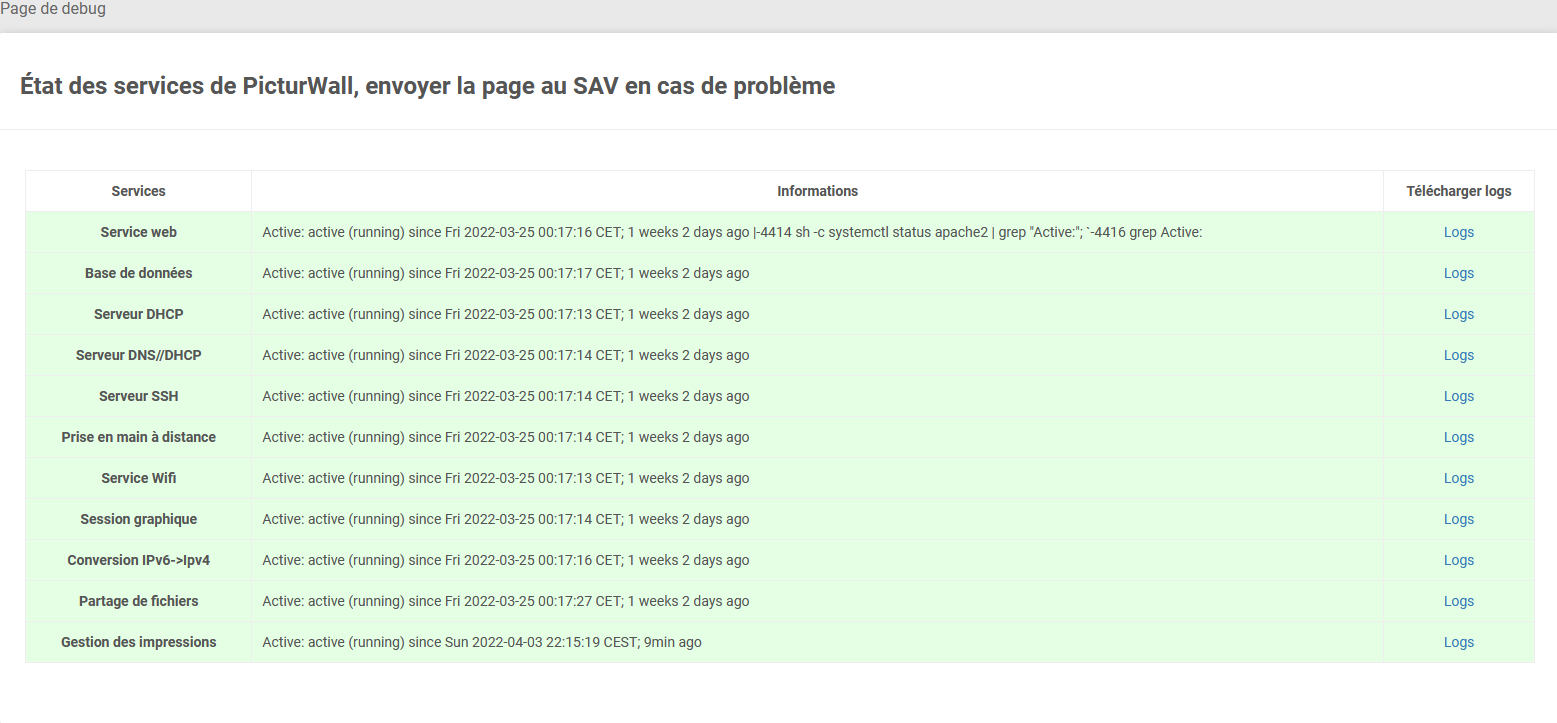Open Logs link for Service web

[1458, 232]
